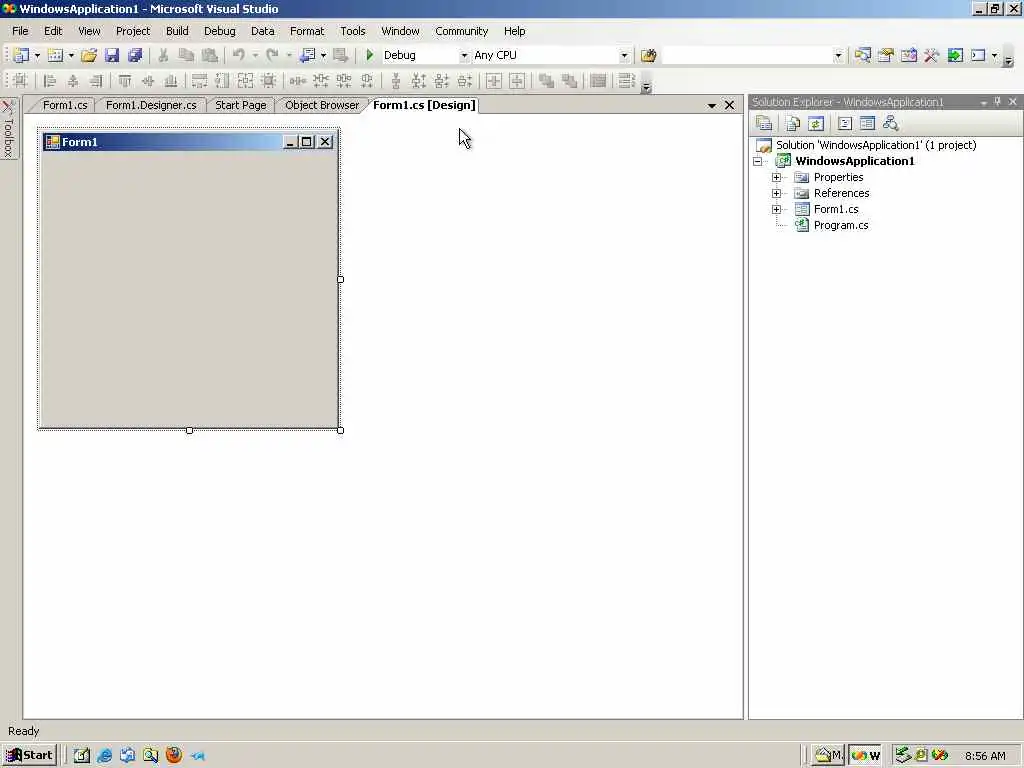The height and width of the screenshot is (768, 1024).
Task: Select the Solution 'WindowsApplication1' root node
Action: (x=876, y=145)
